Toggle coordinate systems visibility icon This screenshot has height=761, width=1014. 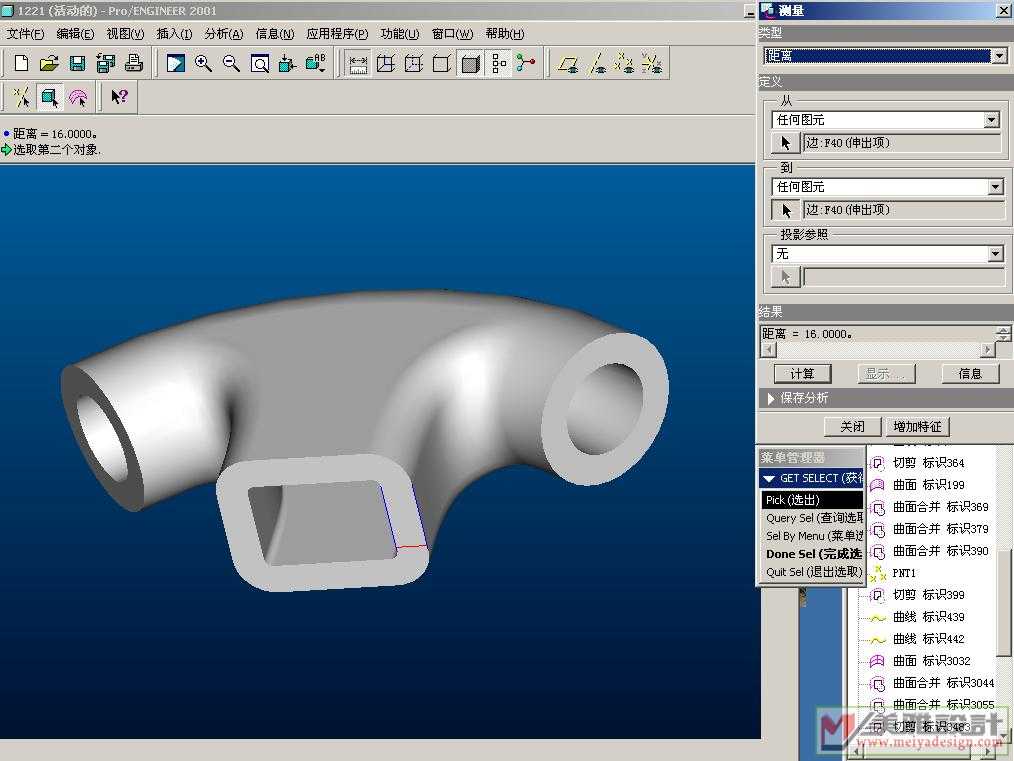coord(652,64)
